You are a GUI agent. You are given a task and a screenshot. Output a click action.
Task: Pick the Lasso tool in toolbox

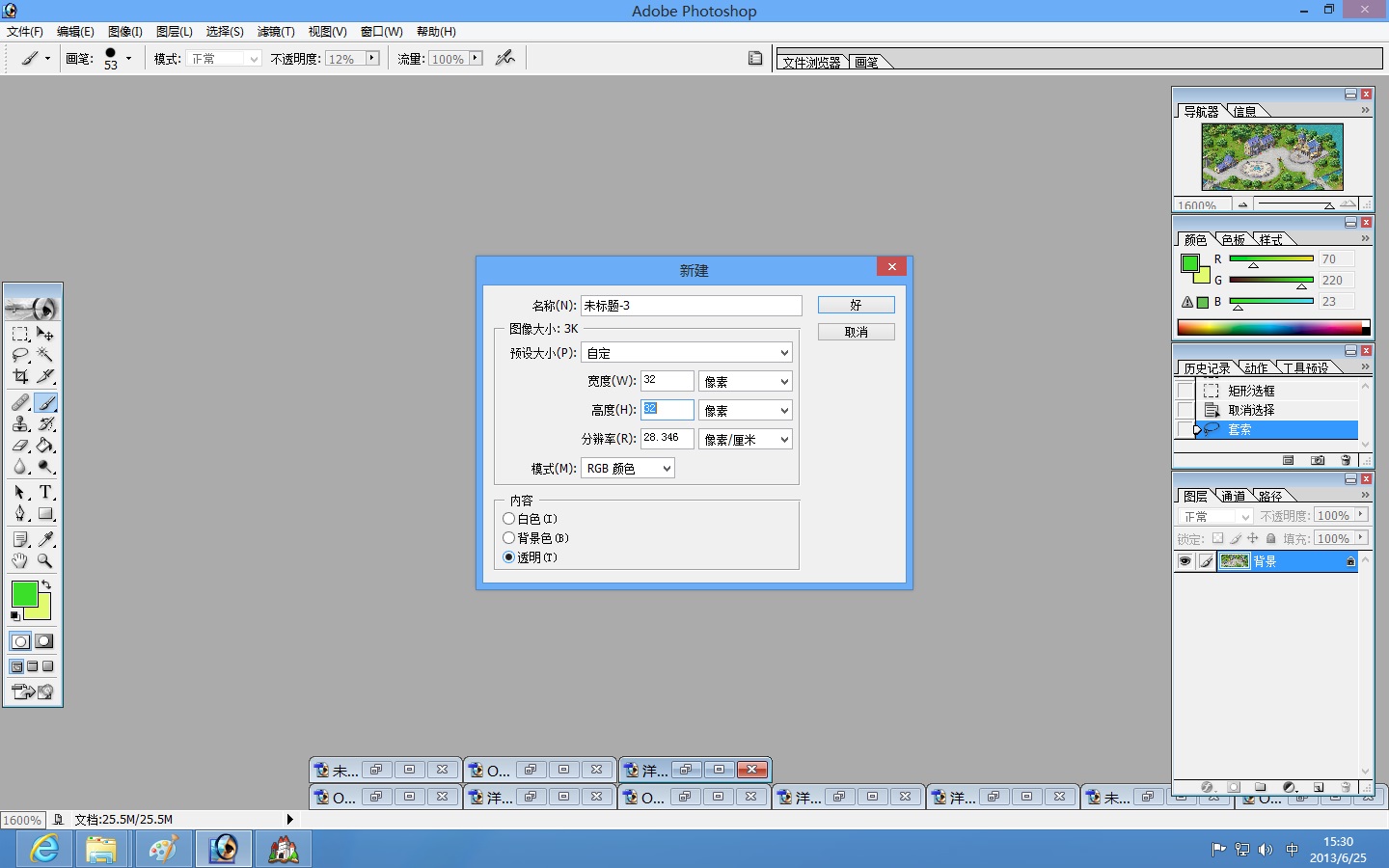(20, 355)
